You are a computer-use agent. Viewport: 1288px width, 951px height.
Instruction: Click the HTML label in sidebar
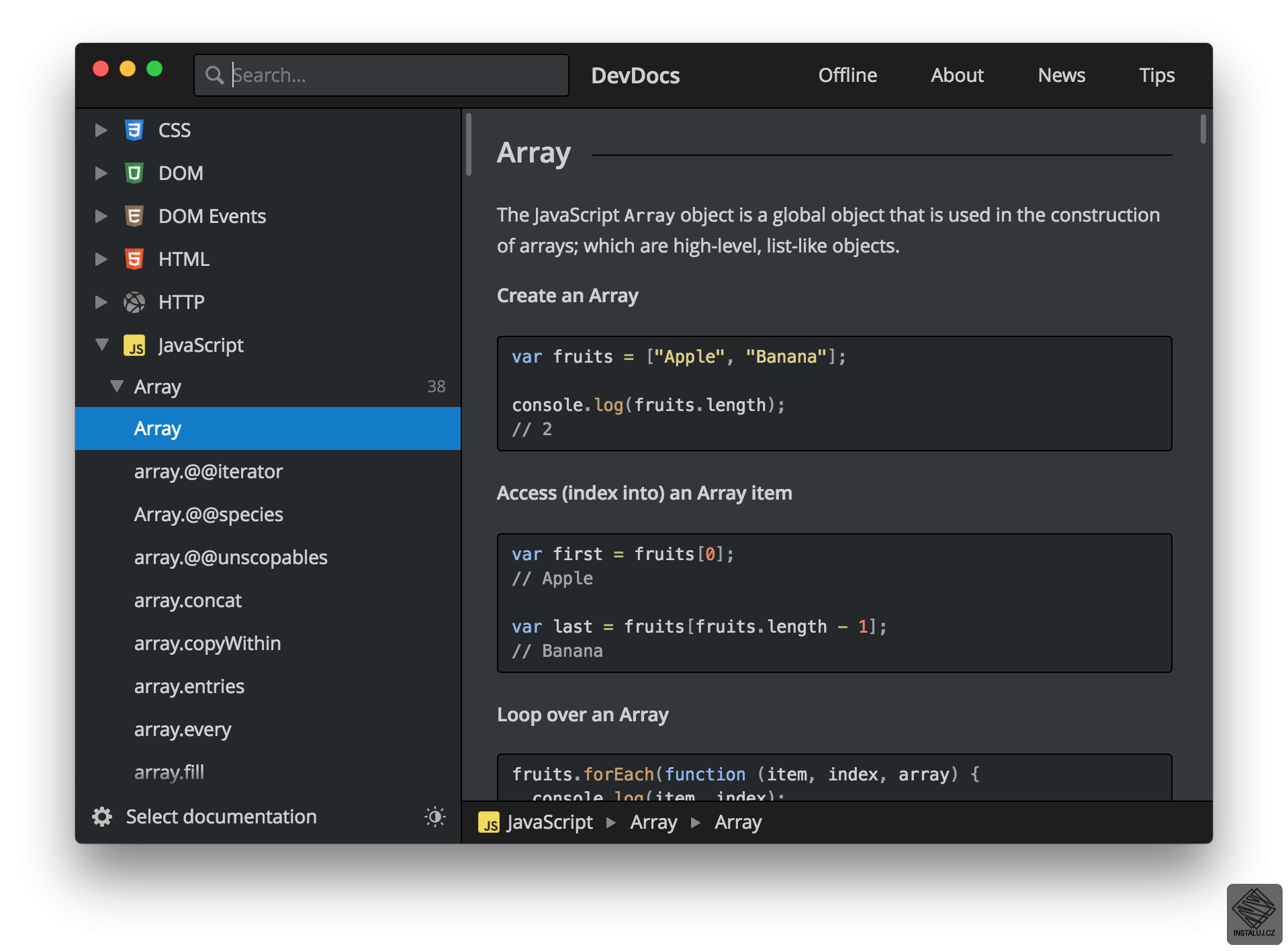(x=184, y=259)
